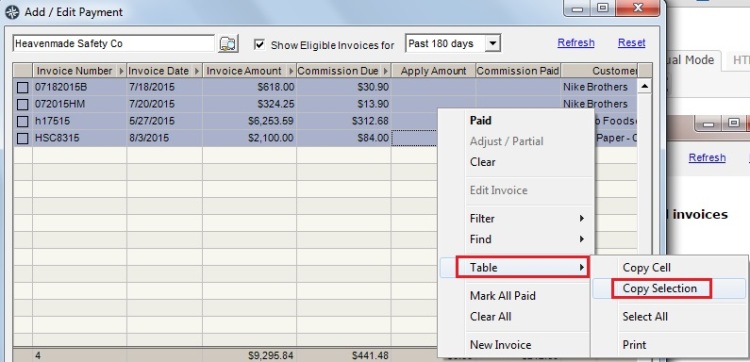Viewport: 750px width, 362px height.
Task: Minimize the Add / Edit Payment window
Action: [x=578, y=8]
